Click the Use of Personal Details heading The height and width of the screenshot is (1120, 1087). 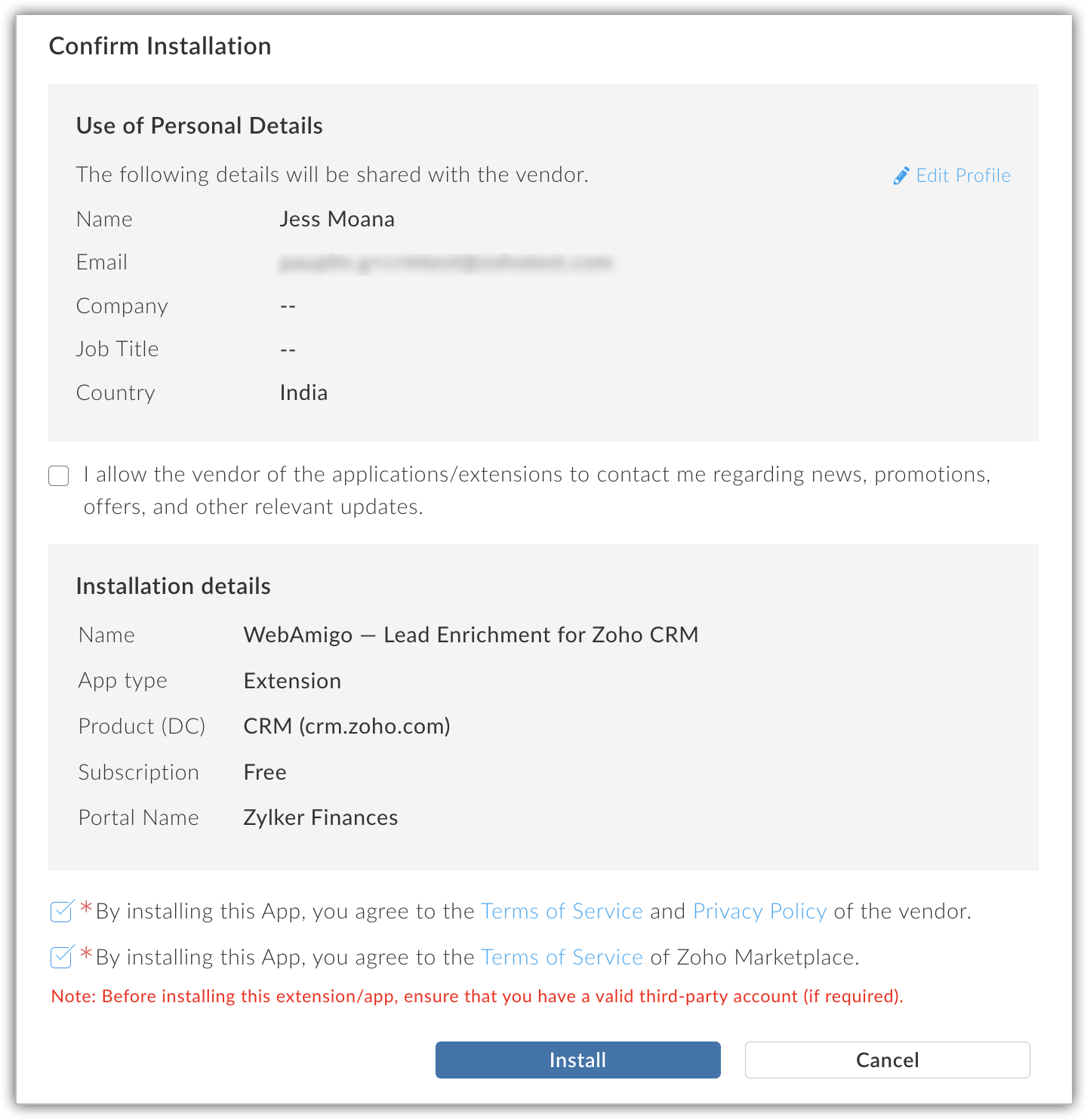coord(199,125)
